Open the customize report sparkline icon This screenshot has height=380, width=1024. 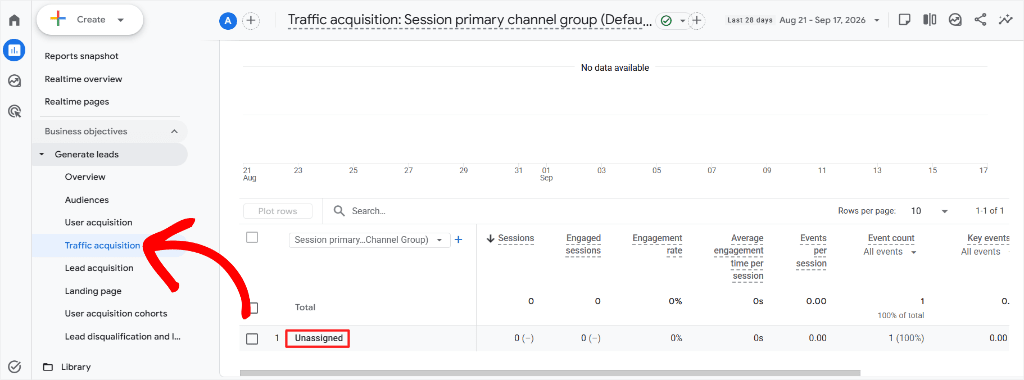(x=1006, y=20)
